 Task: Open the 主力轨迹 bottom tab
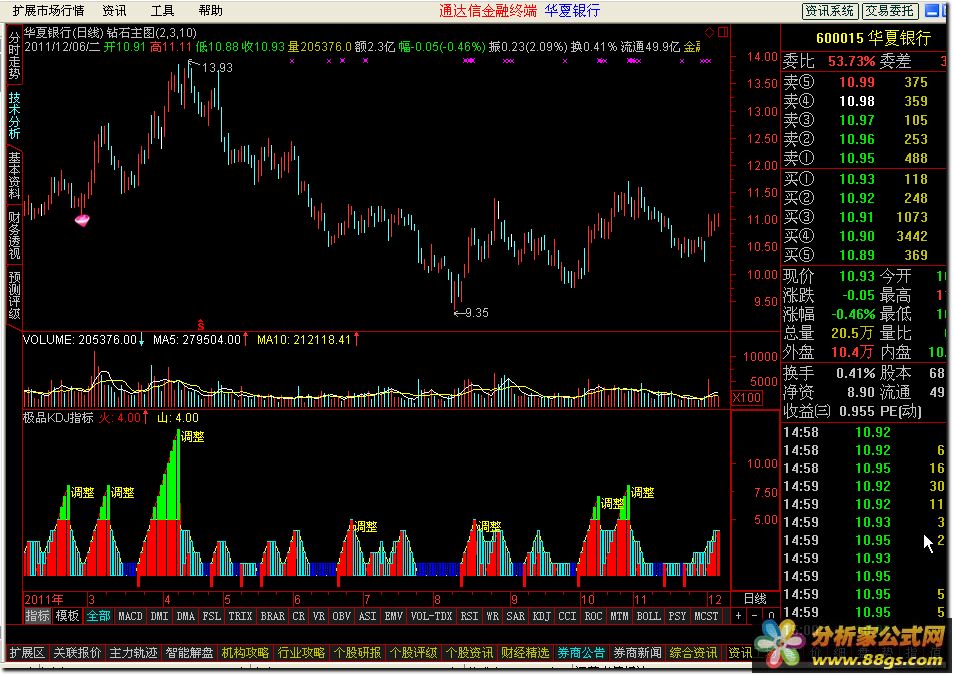click(133, 652)
